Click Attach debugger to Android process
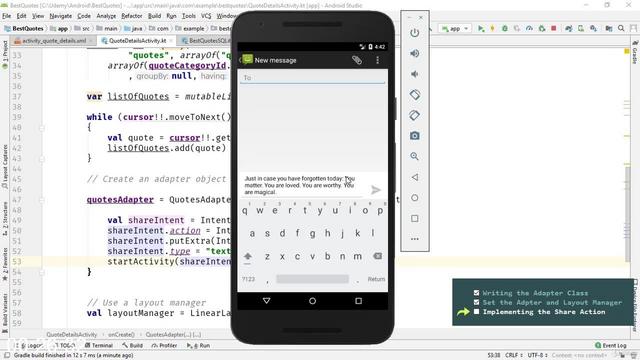Image resolution: width=640 pixels, height=360 pixels. click(542, 28)
